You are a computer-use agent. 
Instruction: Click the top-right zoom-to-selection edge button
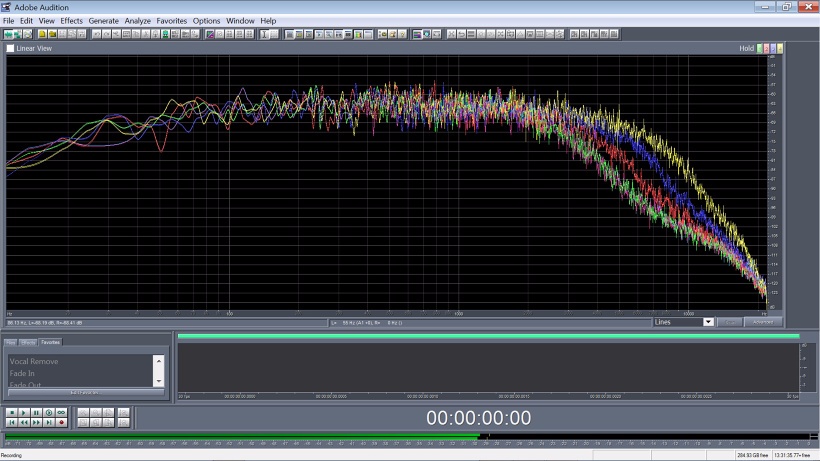[x=123, y=412]
